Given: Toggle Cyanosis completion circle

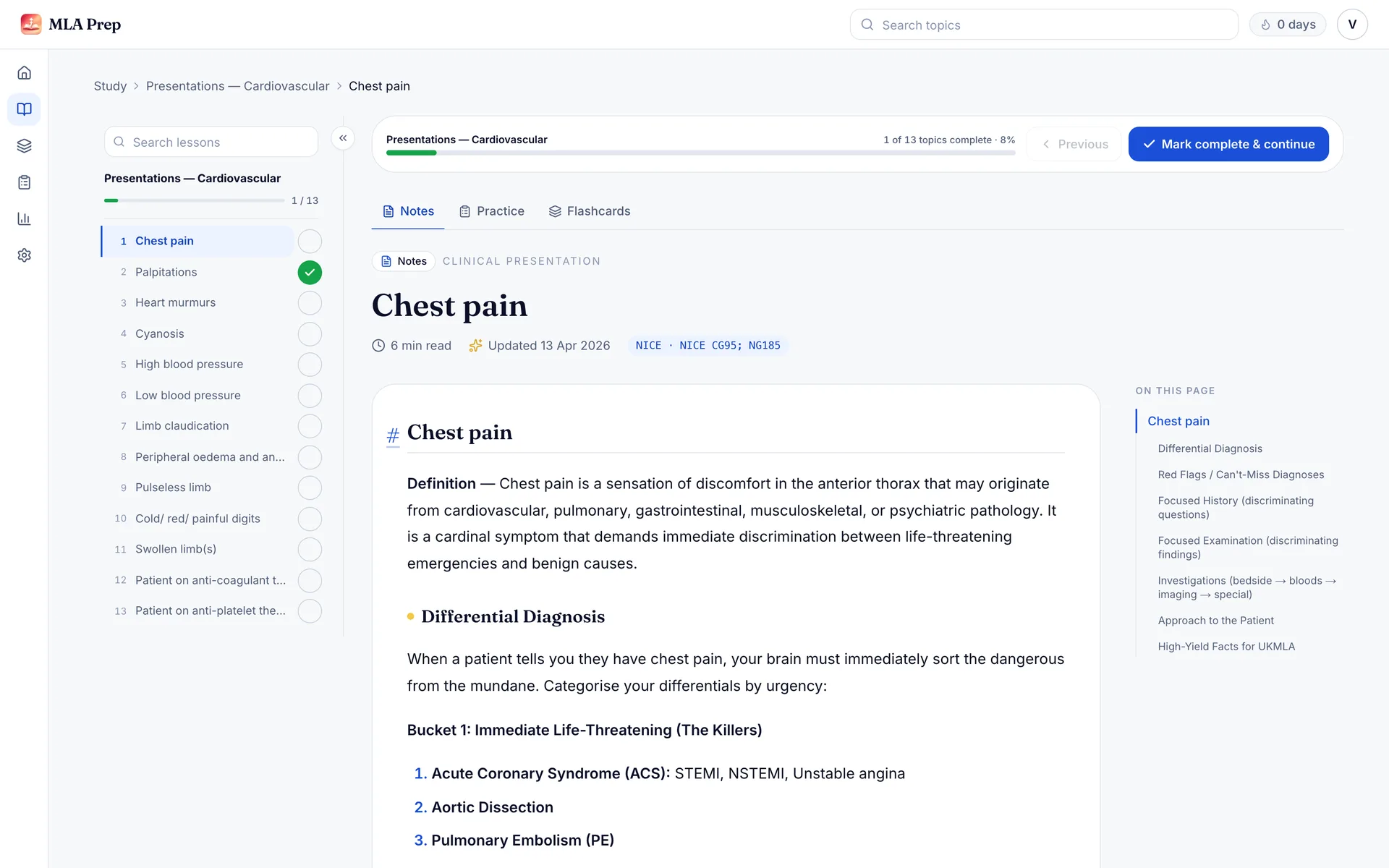Looking at the screenshot, I should [x=310, y=334].
